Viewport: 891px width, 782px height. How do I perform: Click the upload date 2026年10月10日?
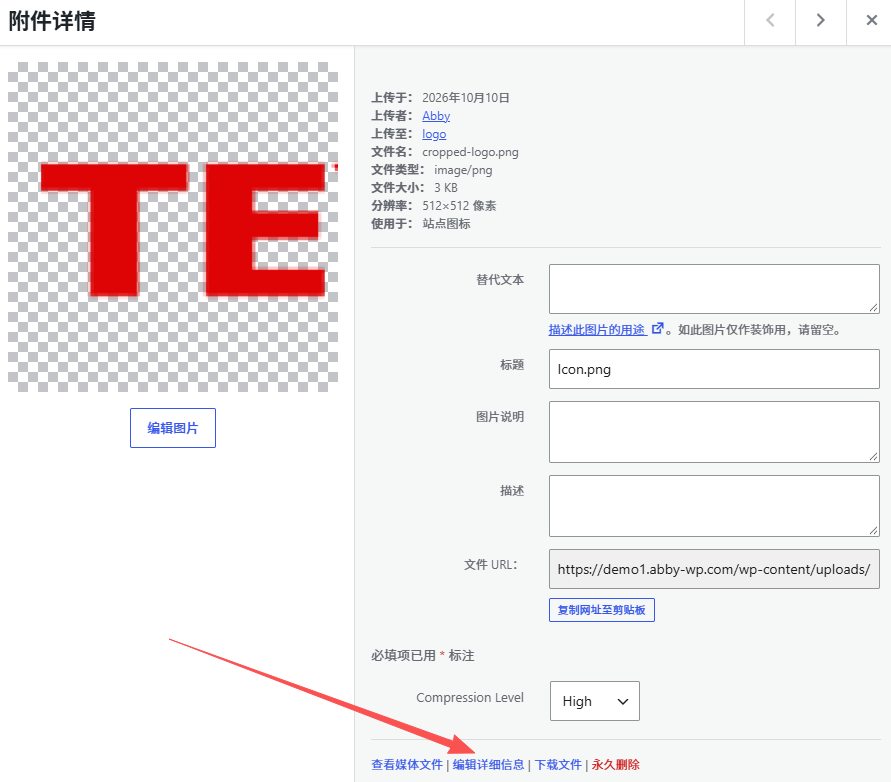[465, 98]
